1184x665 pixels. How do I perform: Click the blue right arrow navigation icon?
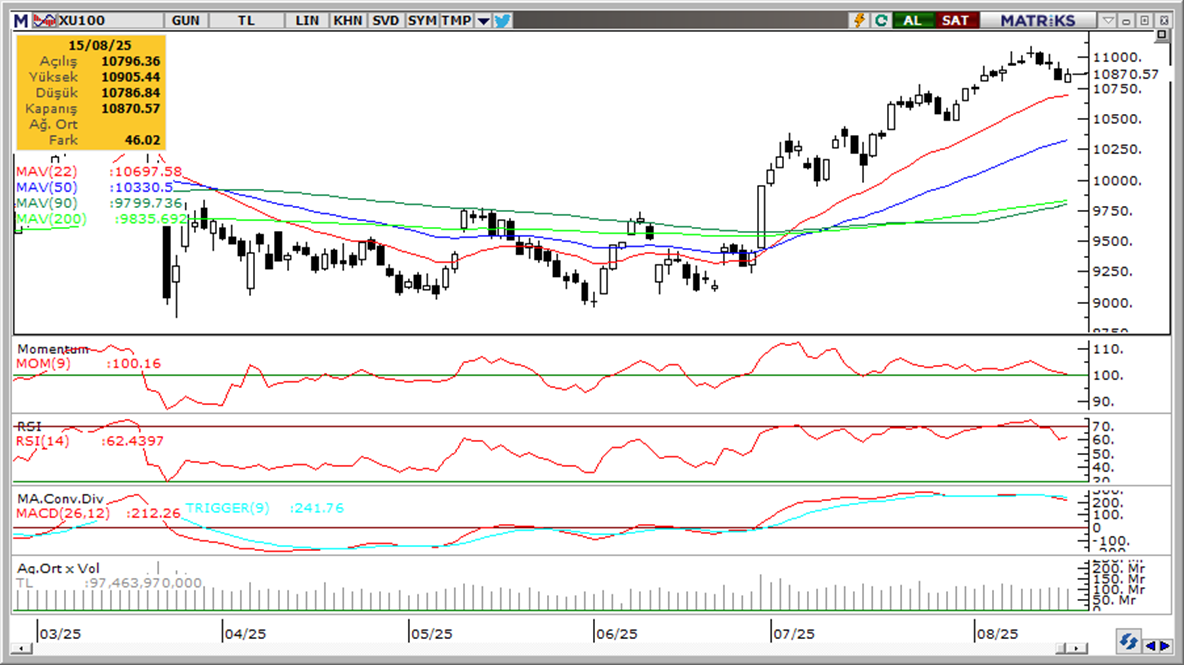point(1164,646)
